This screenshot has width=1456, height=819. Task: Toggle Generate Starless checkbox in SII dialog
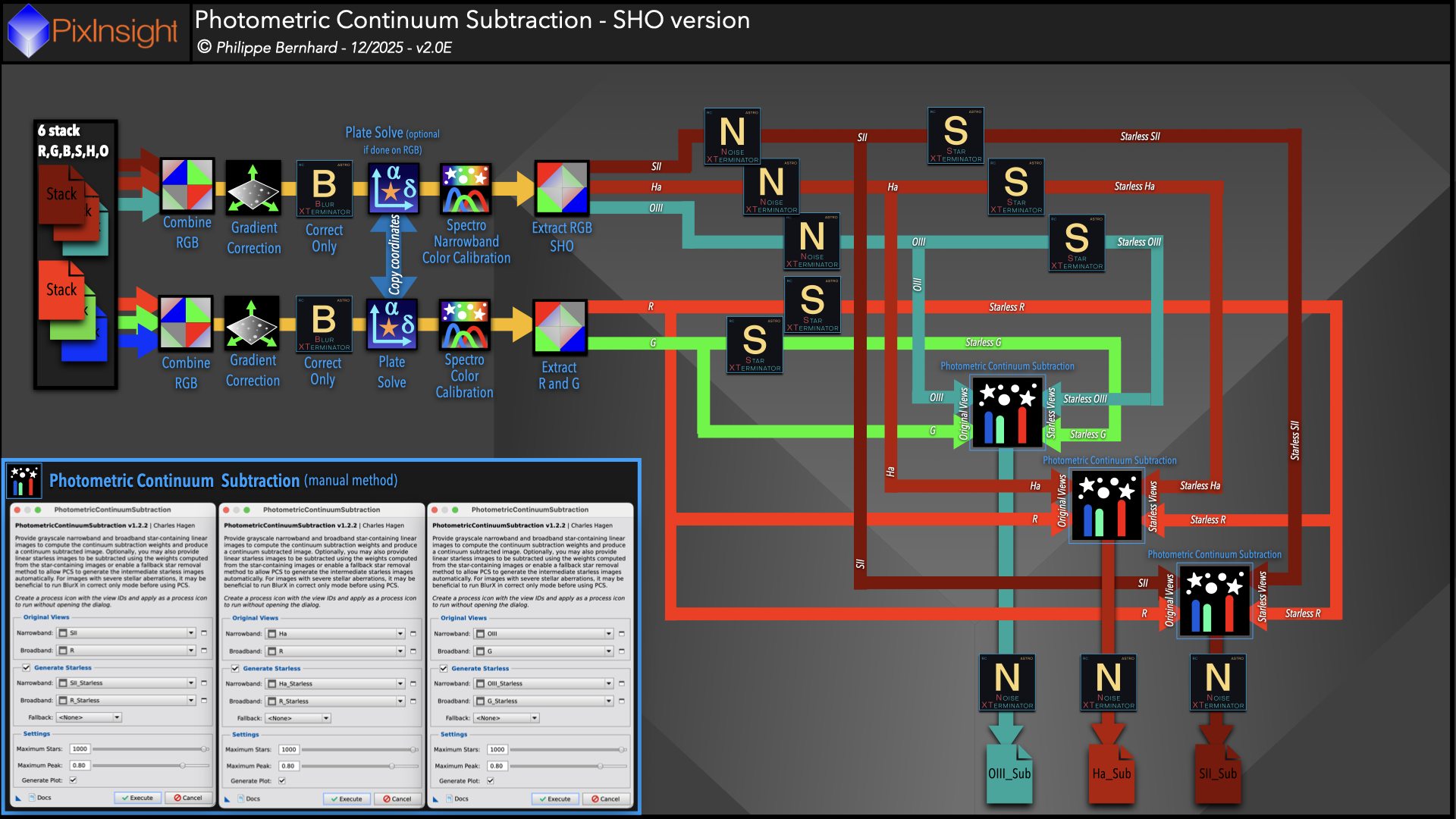coord(27,667)
